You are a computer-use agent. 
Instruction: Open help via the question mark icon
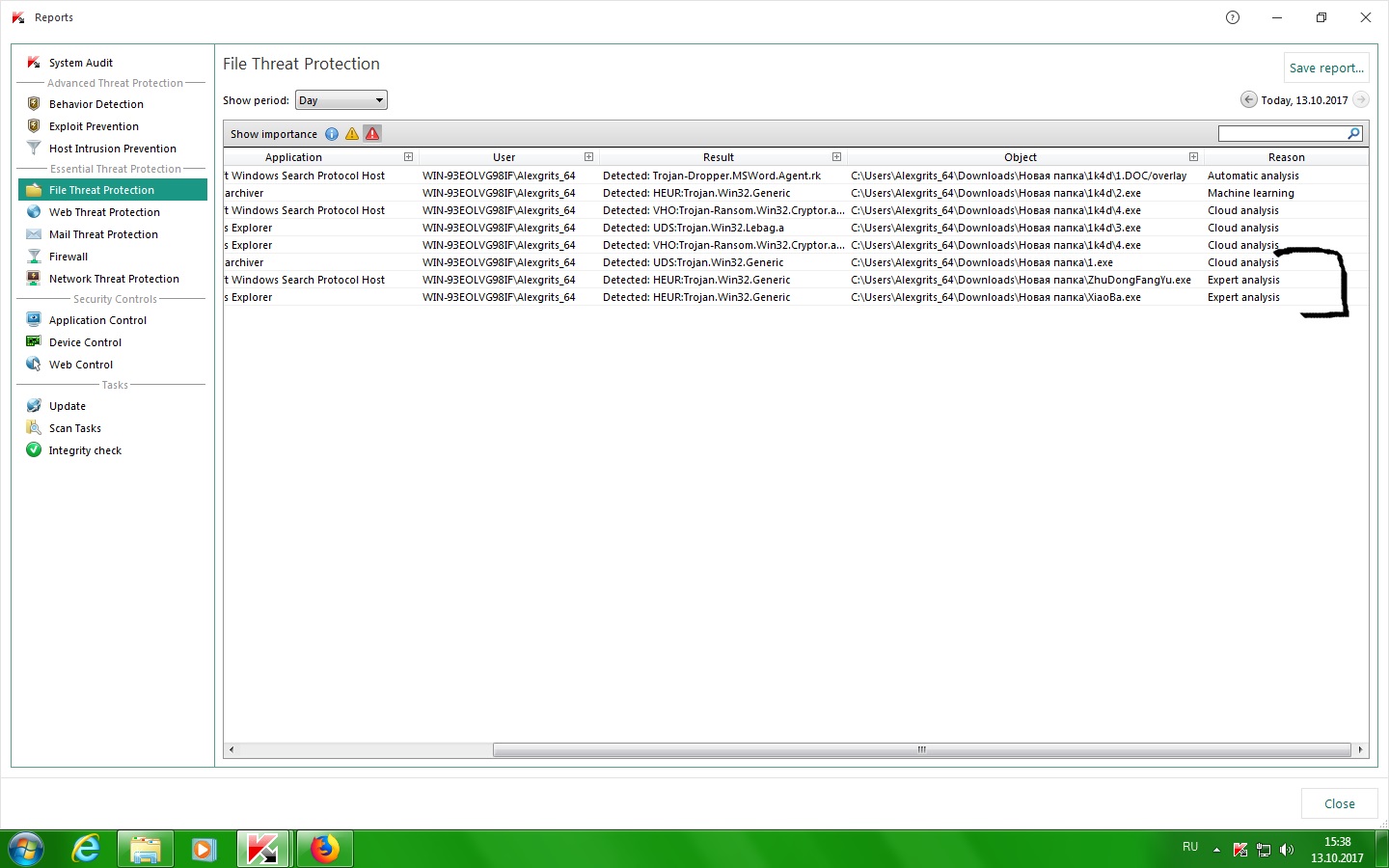[1233, 17]
